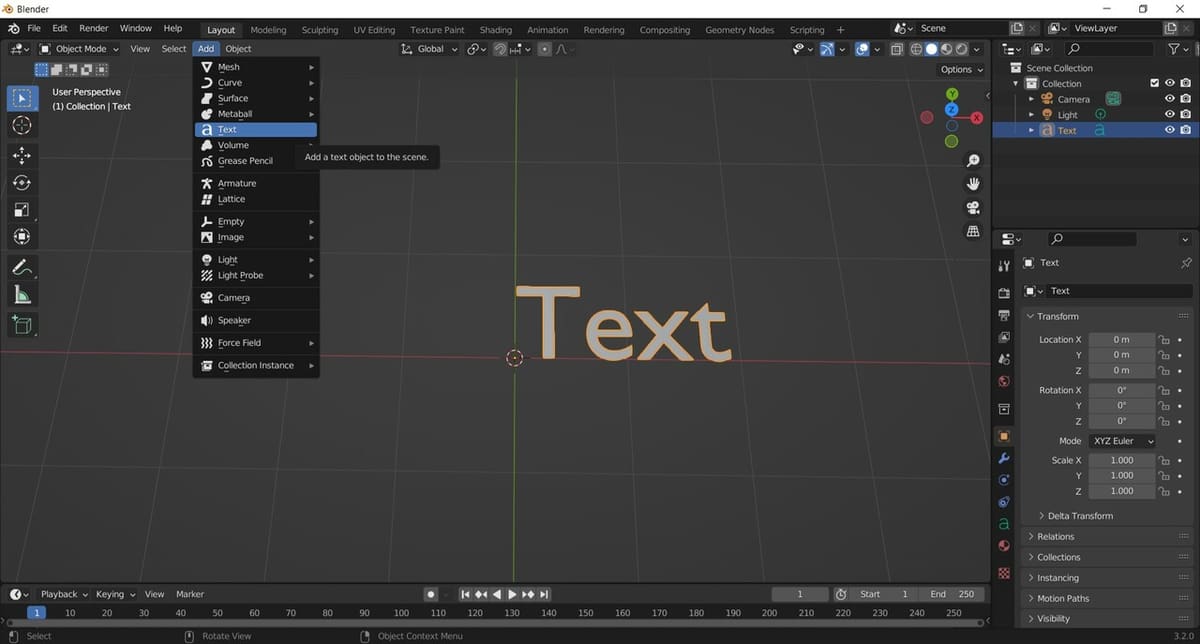
Task: Open the Global transform orientation dropdown
Action: 430,49
